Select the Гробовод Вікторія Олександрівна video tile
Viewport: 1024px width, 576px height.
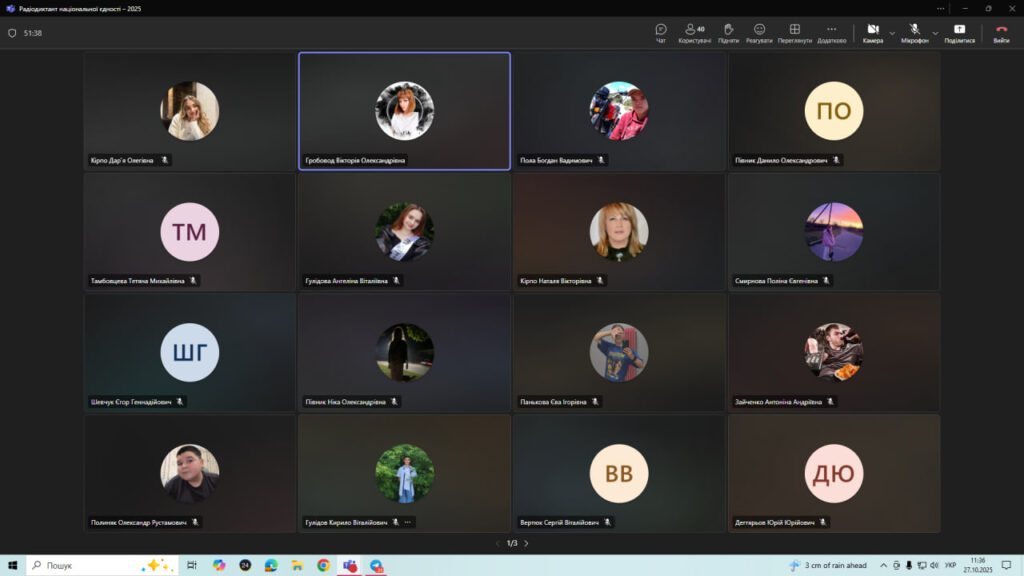(x=404, y=110)
